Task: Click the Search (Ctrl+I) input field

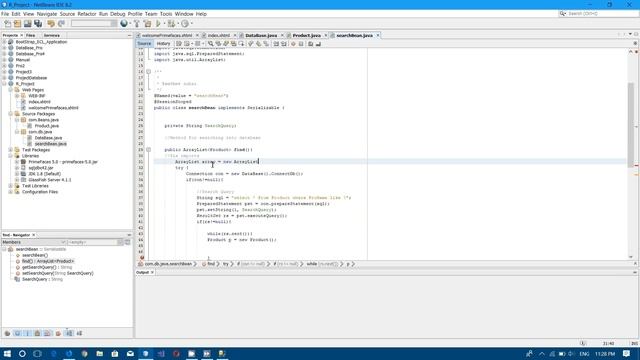Action: click(602, 14)
